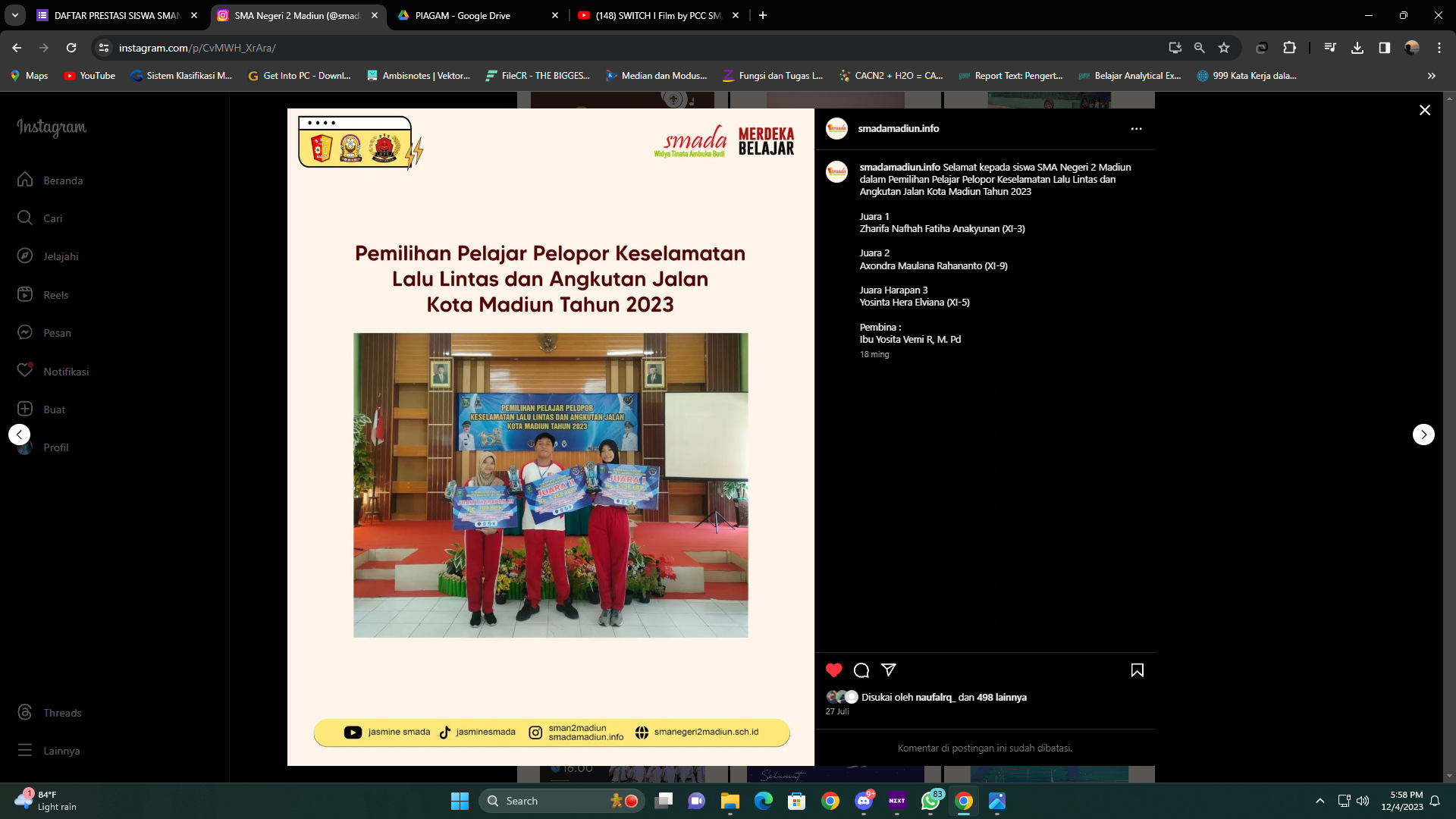Open smadamadiun.info profile in header
1456x819 pixels.
click(899, 129)
